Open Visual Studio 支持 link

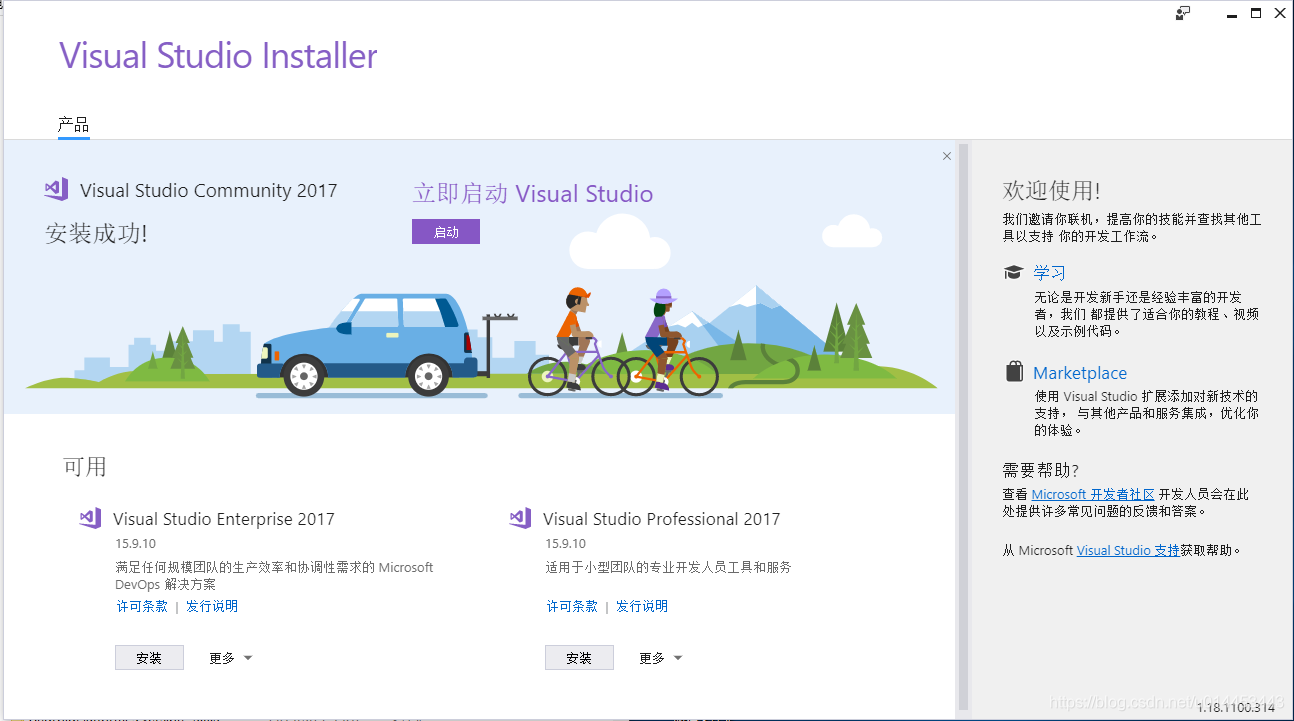click(x=1128, y=550)
